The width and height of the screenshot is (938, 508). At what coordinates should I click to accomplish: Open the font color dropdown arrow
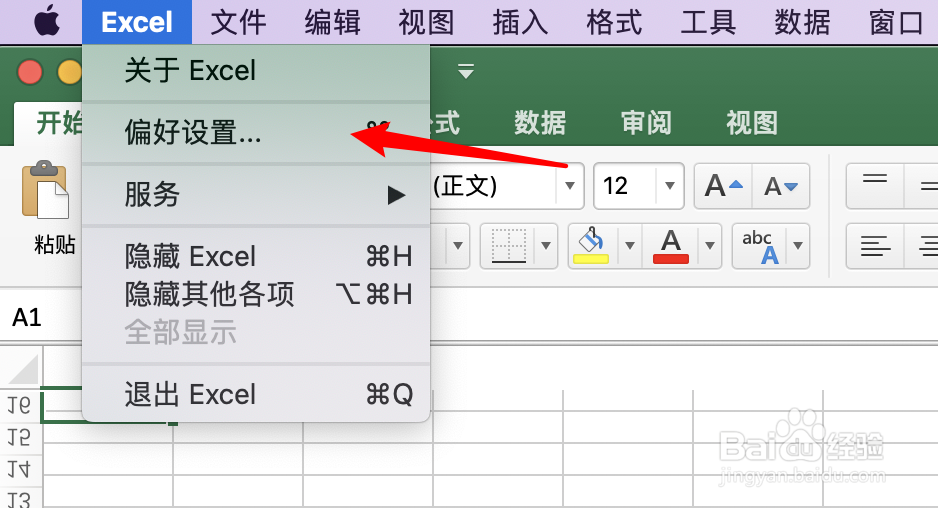pyautogui.click(x=710, y=246)
